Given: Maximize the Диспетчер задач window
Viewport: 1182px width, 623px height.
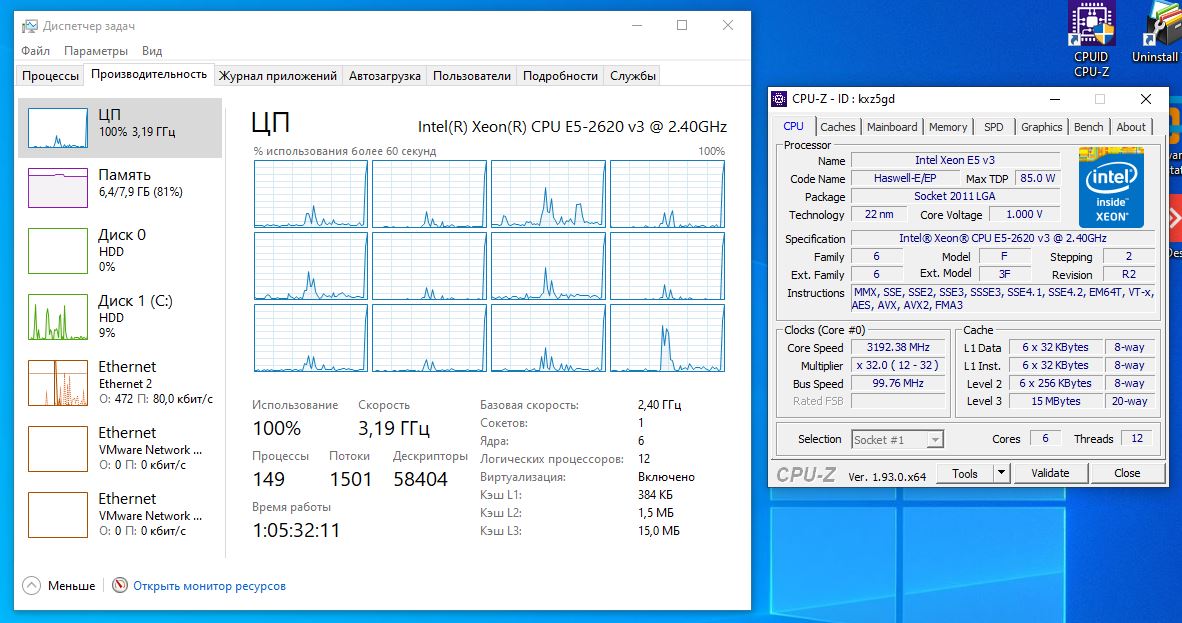Looking at the screenshot, I should pyautogui.click(x=682, y=25).
